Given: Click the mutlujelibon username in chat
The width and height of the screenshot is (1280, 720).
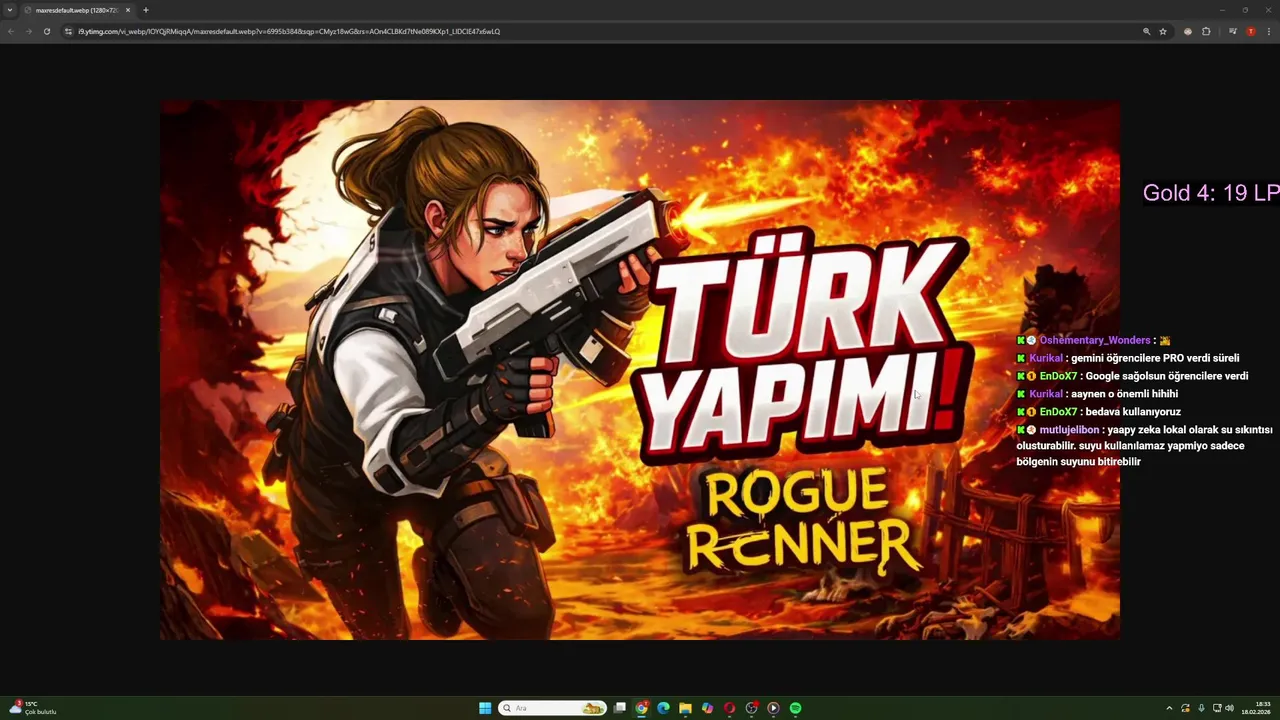Looking at the screenshot, I should pos(1070,430).
